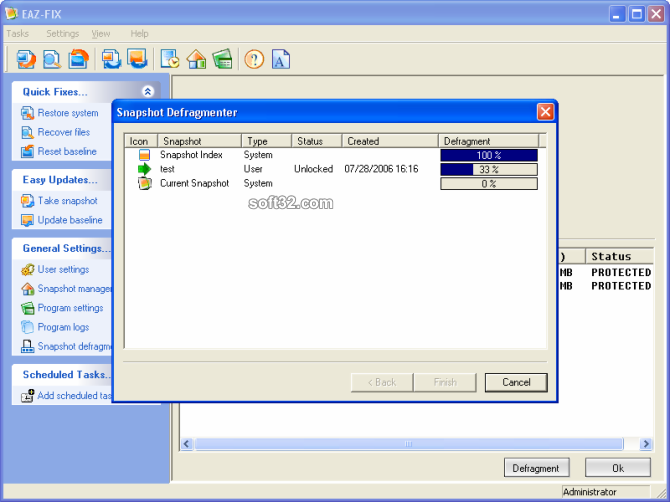The image size is (670, 502).
Task: Click the scrollbar right arrow
Action: 646,444
